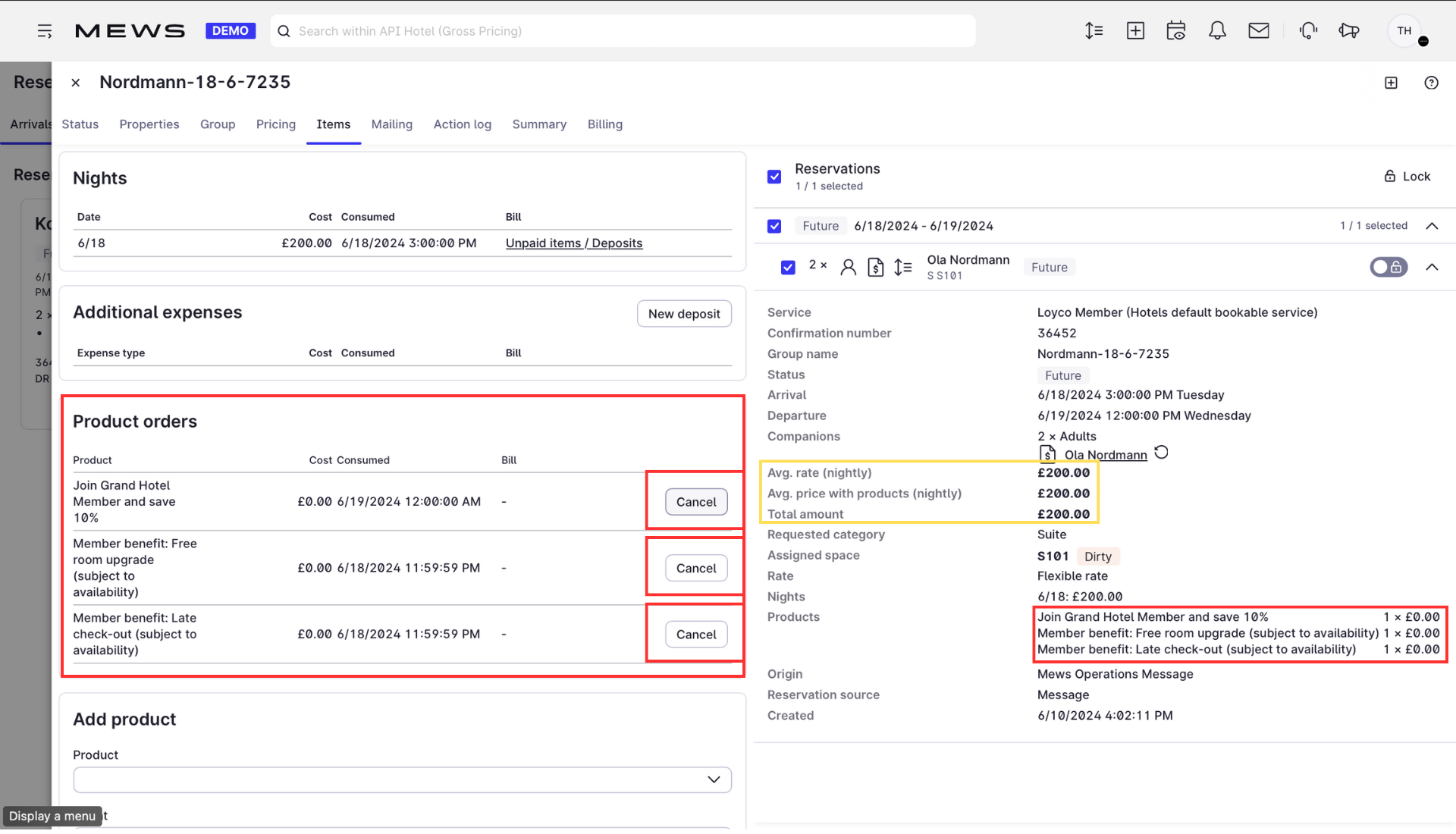The height and width of the screenshot is (834, 1456).
Task: Close the Nordmann-18-6-7235 panel
Action: [76, 83]
